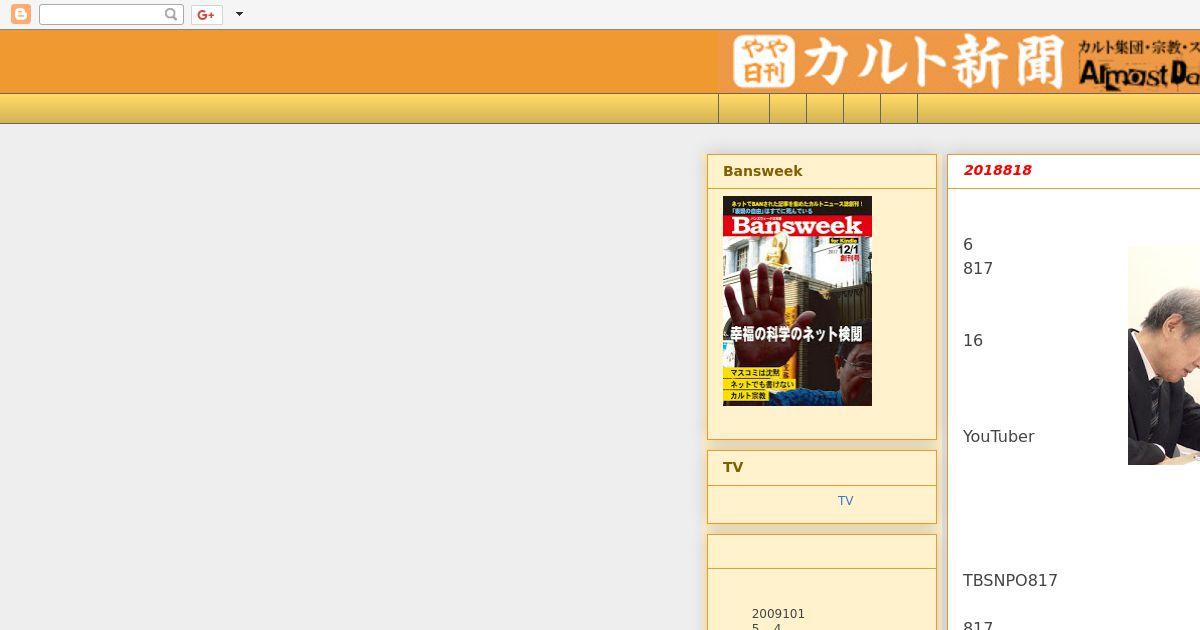Image resolution: width=1200 pixels, height=630 pixels.
Task: Select the 2018818 post date header
Action: pyautogui.click(x=997, y=170)
